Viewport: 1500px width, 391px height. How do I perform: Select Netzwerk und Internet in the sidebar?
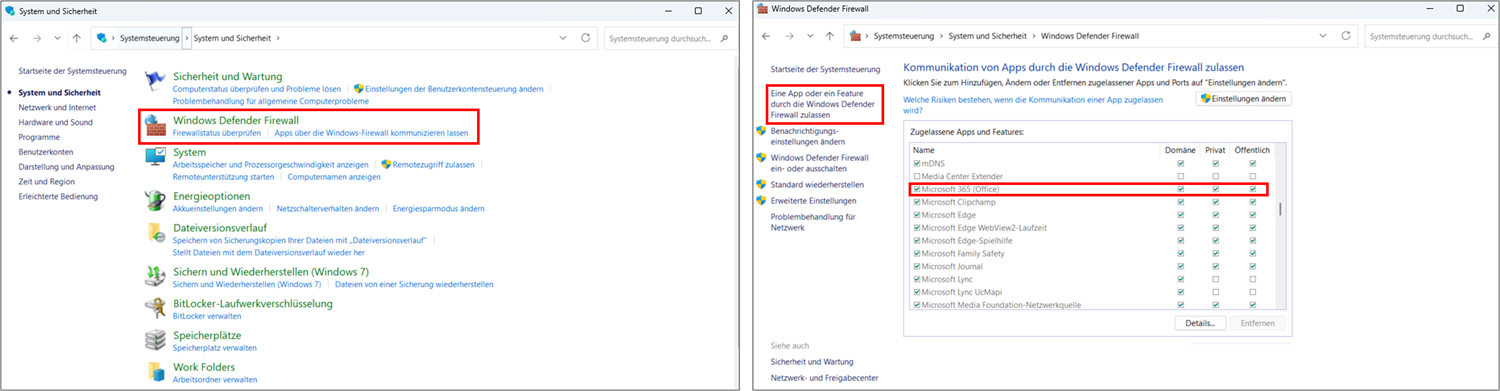coord(57,107)
